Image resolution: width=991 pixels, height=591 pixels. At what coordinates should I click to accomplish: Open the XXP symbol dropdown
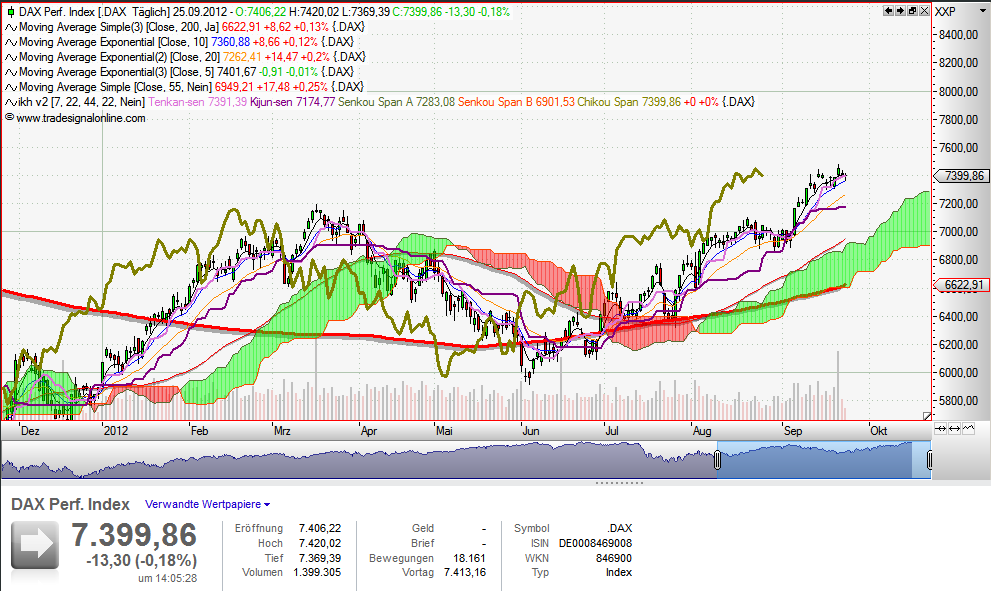(x=983, y=11)
